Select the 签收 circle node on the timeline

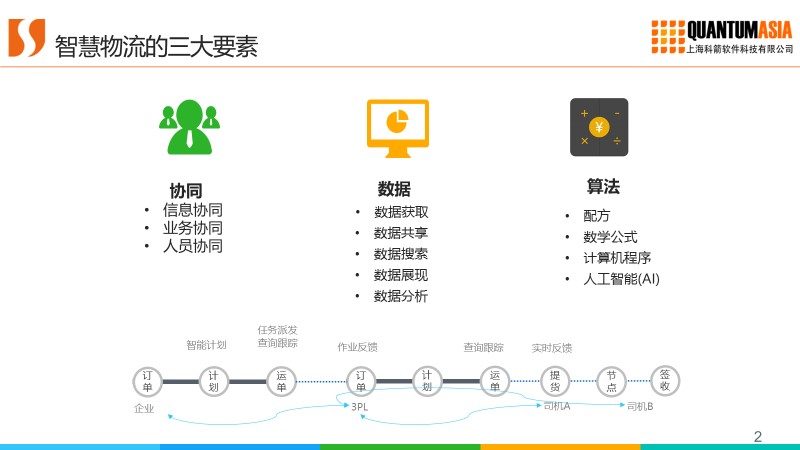[665, 380]
